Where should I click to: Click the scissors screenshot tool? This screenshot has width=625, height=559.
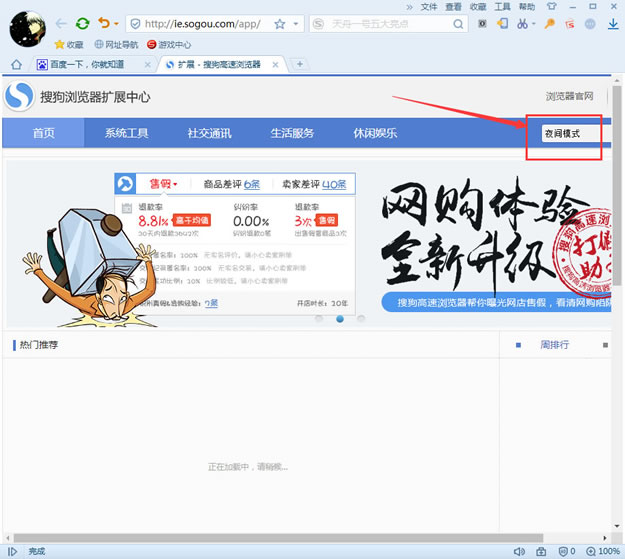522,24
